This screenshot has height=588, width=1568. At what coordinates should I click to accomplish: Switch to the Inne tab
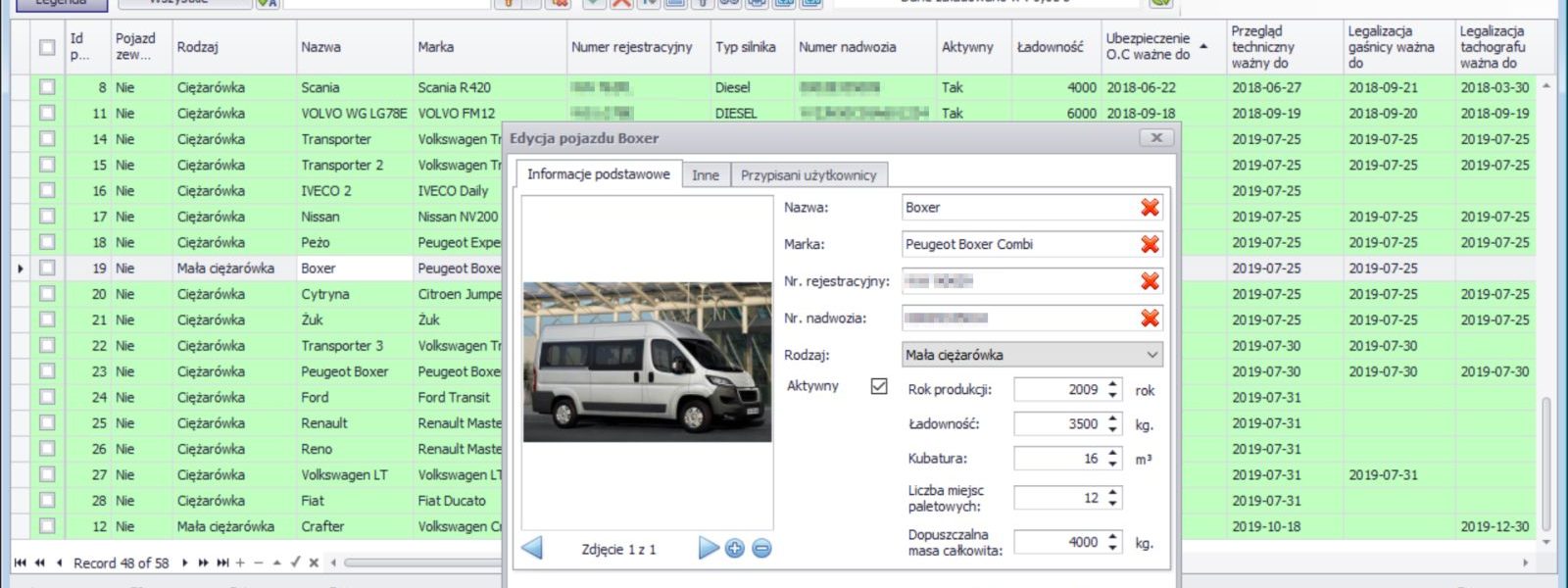pos(706,175)
